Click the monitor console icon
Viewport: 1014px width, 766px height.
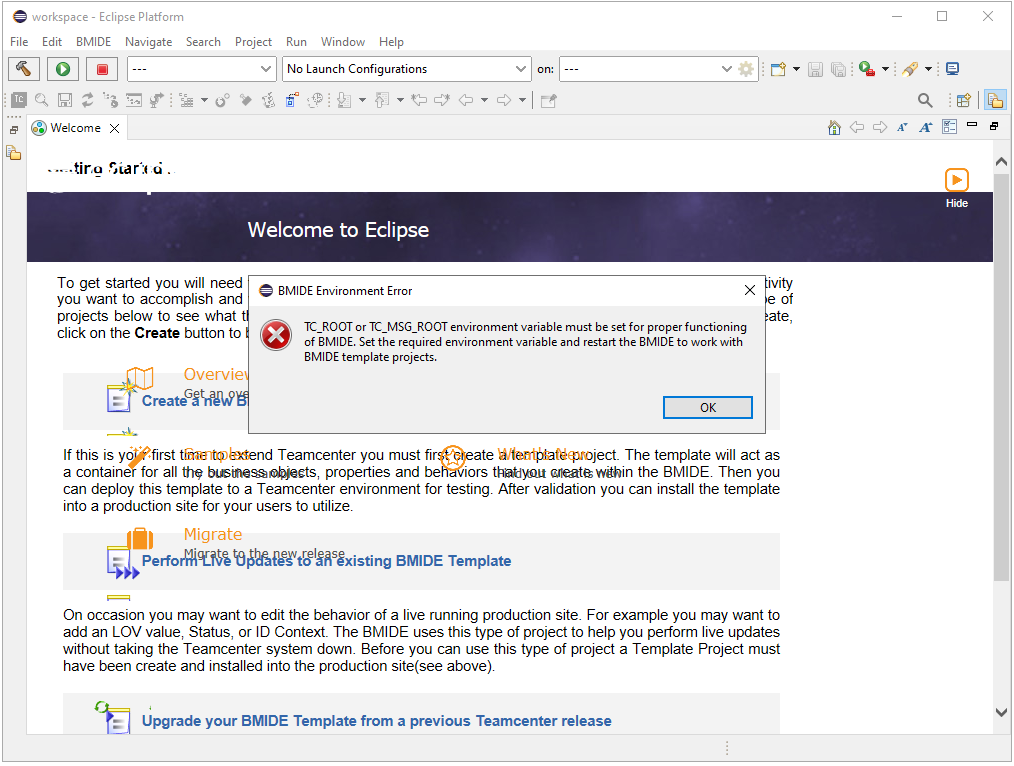click(952, 69)
